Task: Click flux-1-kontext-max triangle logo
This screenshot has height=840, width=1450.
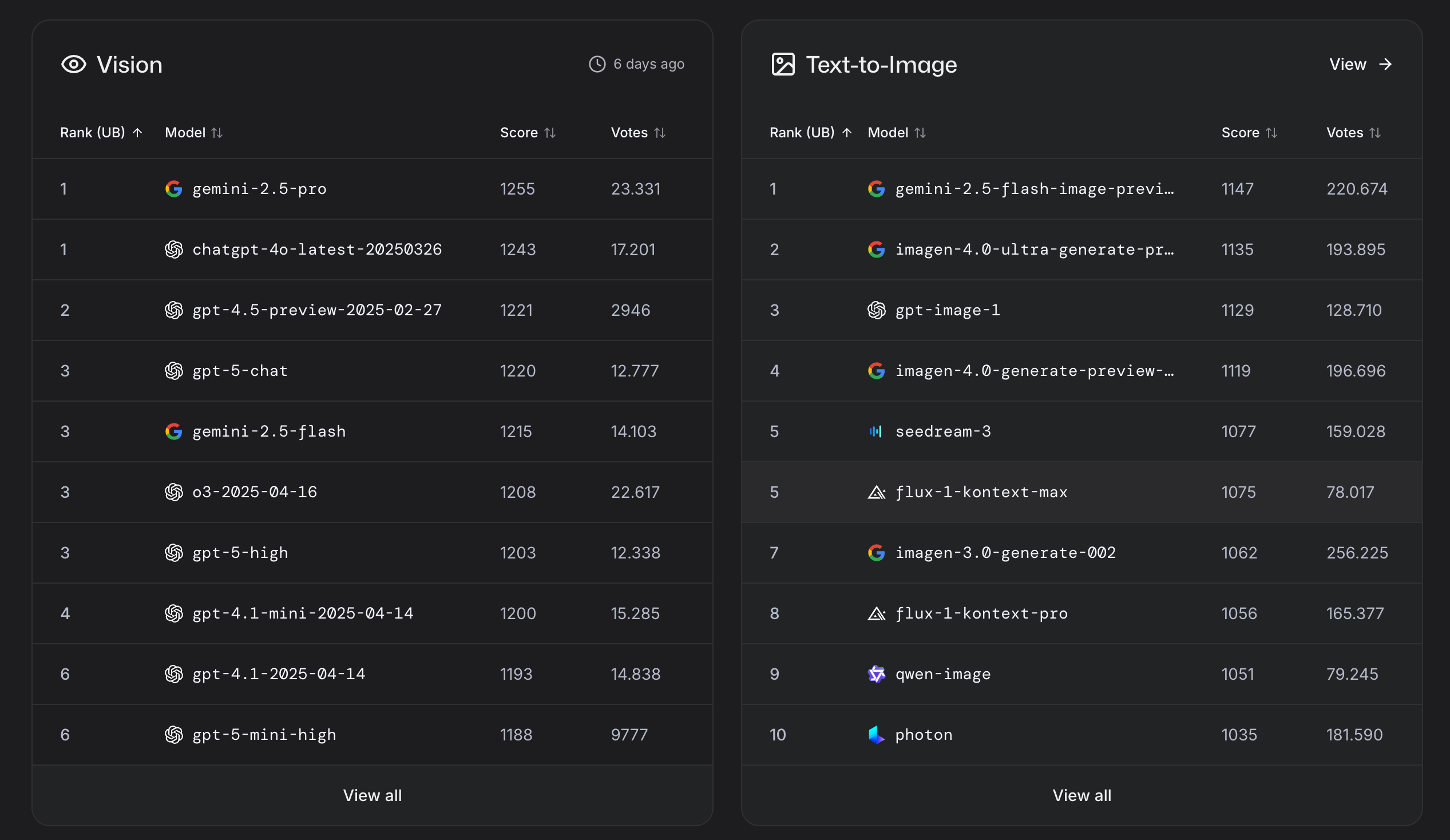Action: point(875,493)
